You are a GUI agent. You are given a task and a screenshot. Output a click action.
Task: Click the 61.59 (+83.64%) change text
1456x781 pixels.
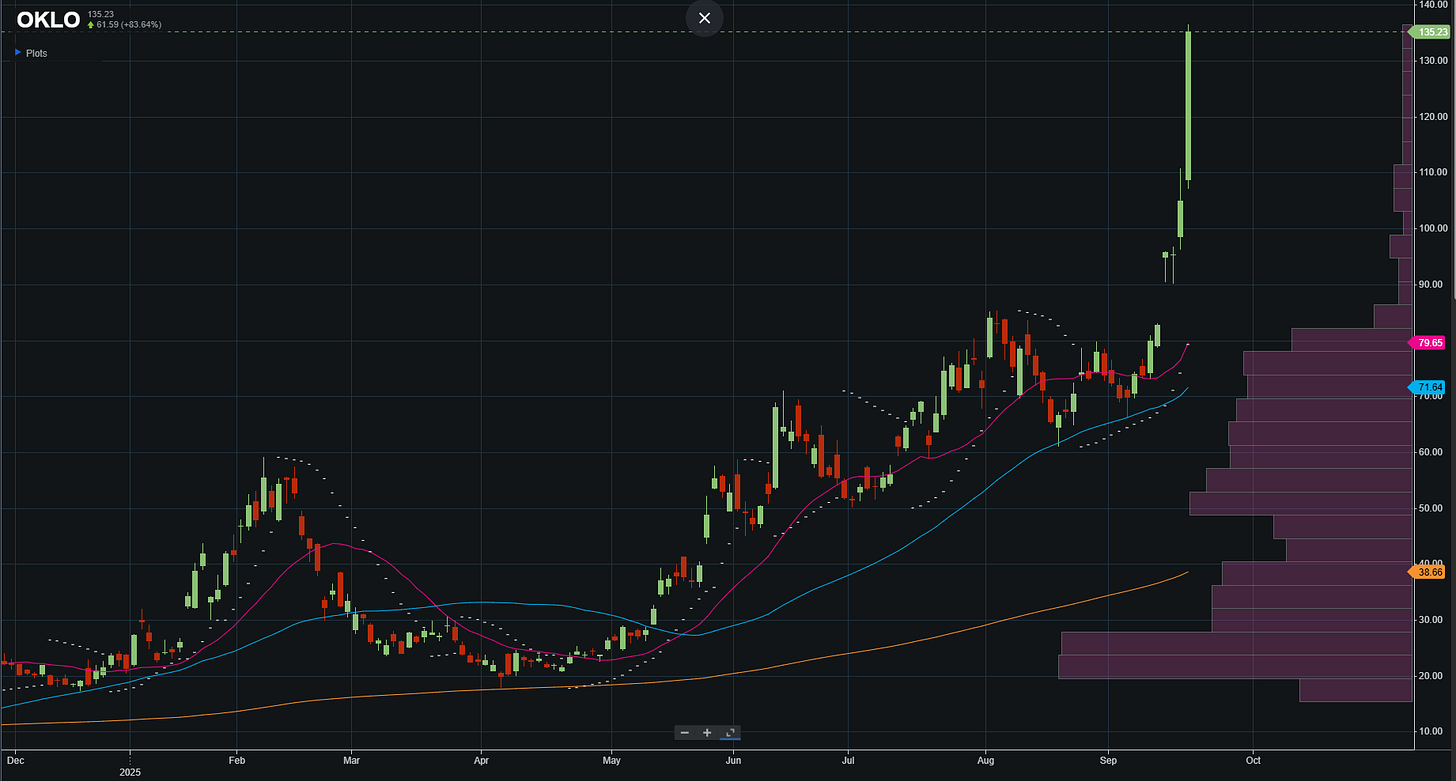pos(130,24)
